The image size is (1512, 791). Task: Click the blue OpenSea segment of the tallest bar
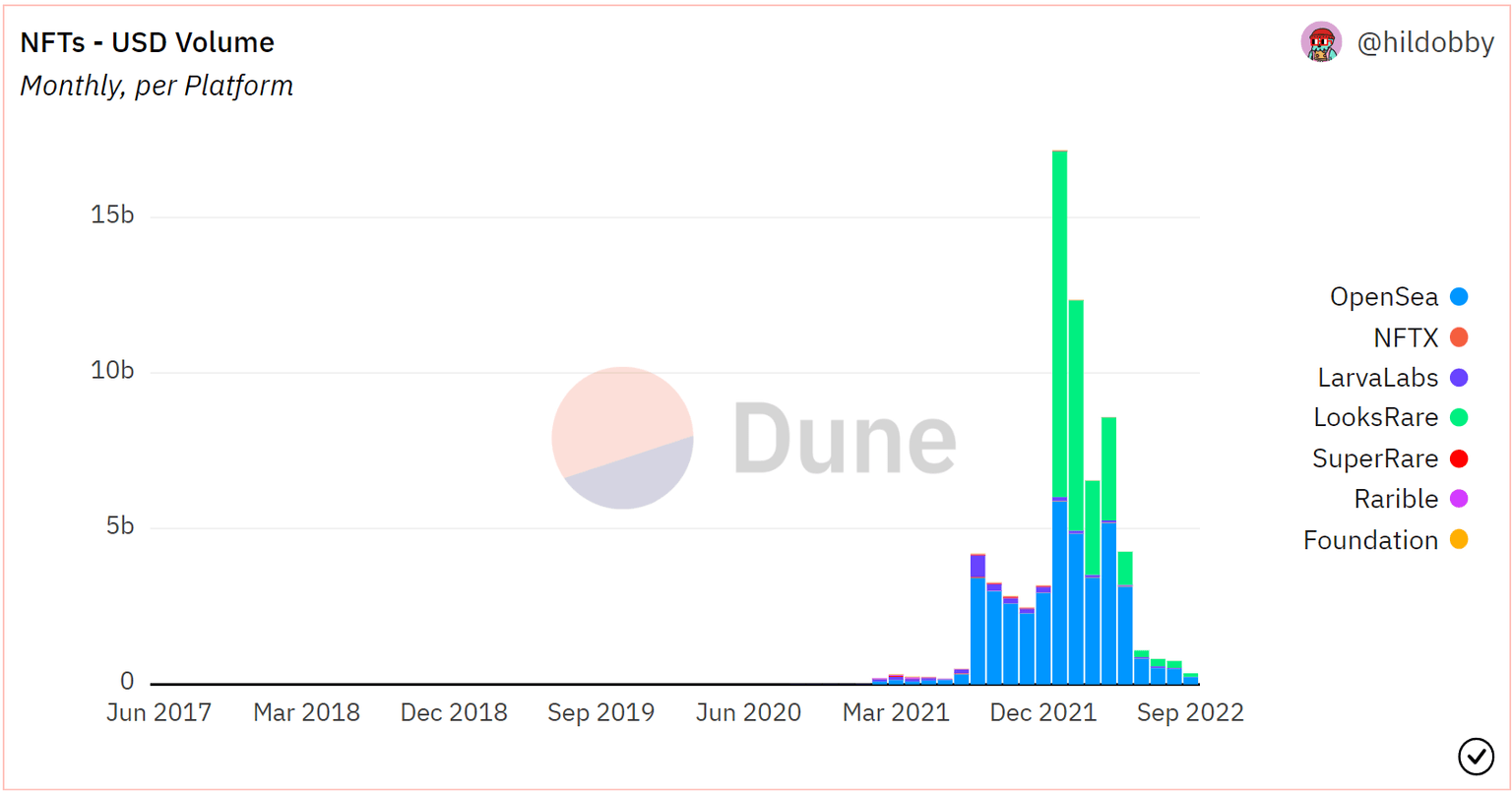tap(1060, 592)
